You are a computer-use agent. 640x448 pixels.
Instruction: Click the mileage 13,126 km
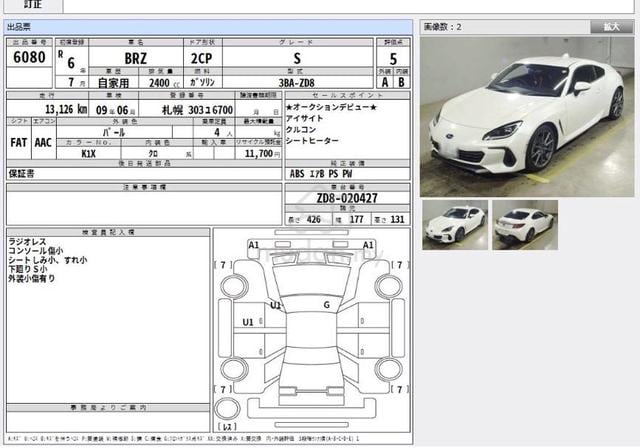click(66, 109)
